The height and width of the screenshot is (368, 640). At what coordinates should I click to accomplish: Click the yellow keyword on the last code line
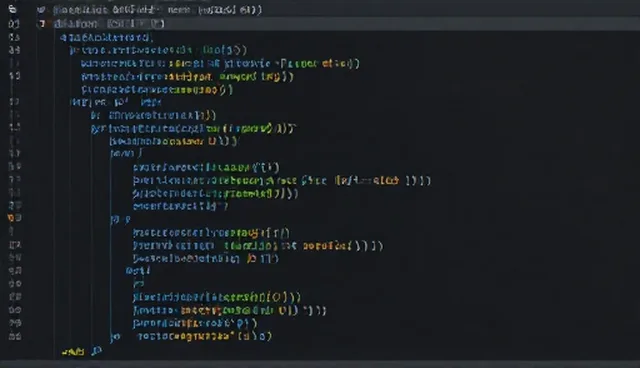click(x=73, y=352)
